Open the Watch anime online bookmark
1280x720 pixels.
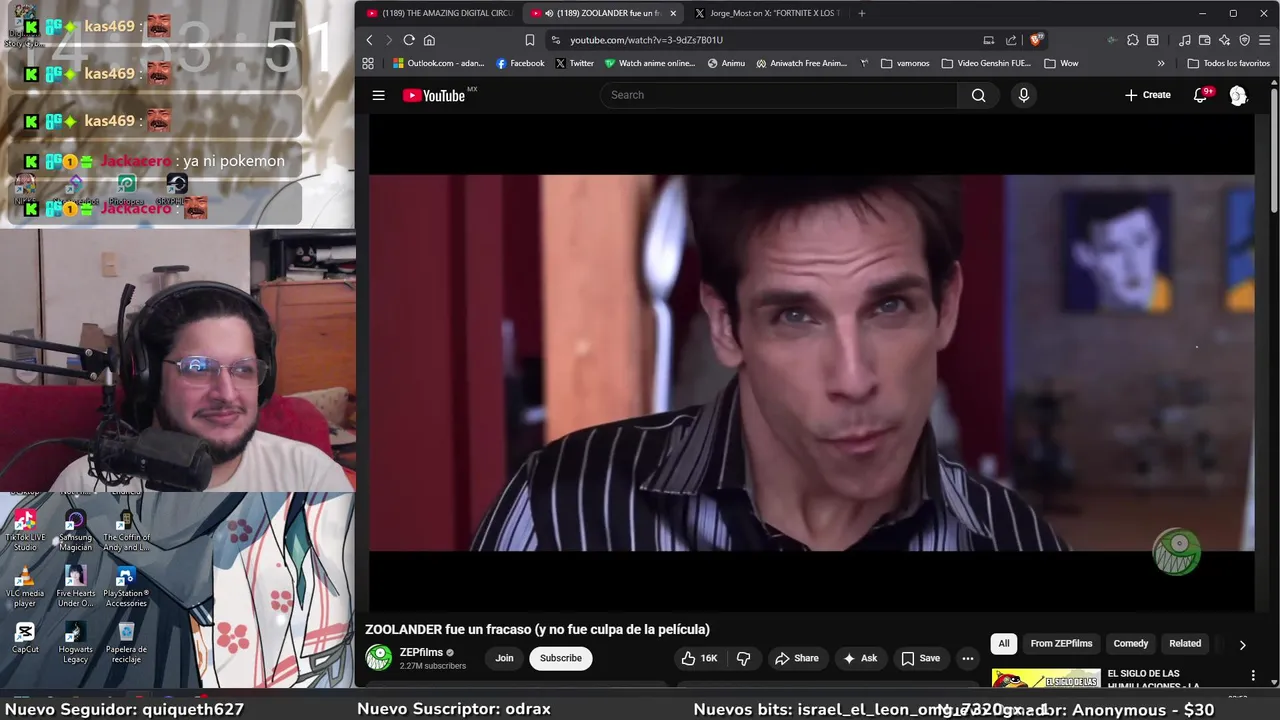pyautogui.click(x=650, y=63)
